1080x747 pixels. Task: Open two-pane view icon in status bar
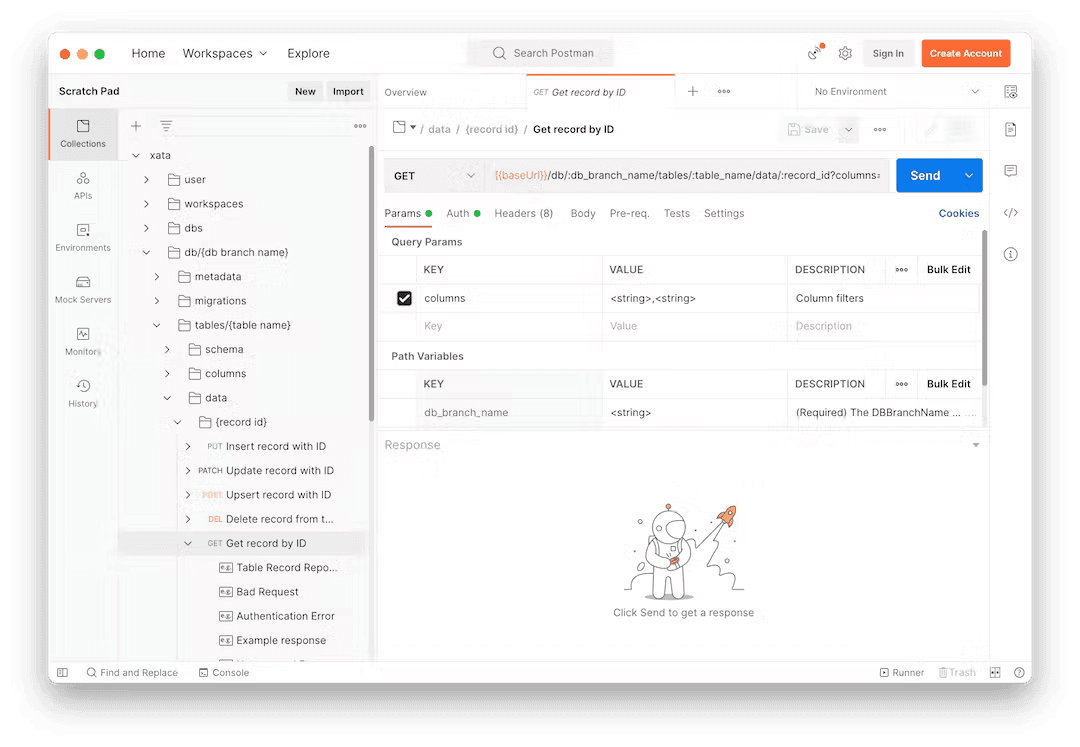(x=995, y=673)
